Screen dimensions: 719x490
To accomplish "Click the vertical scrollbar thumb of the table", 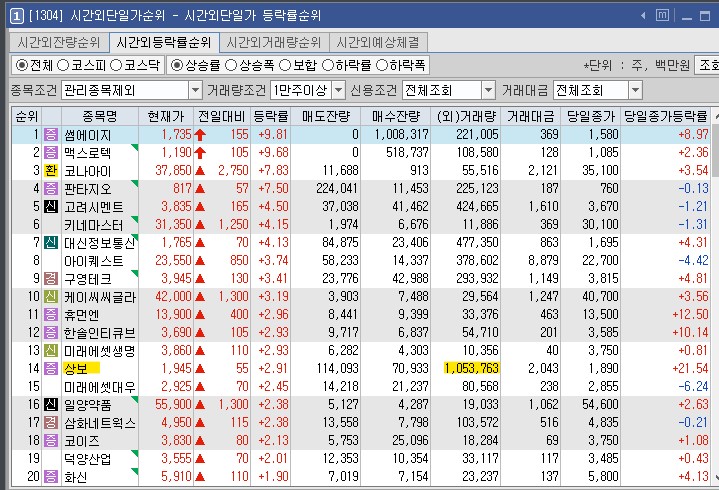I will (x=715, y=150).
